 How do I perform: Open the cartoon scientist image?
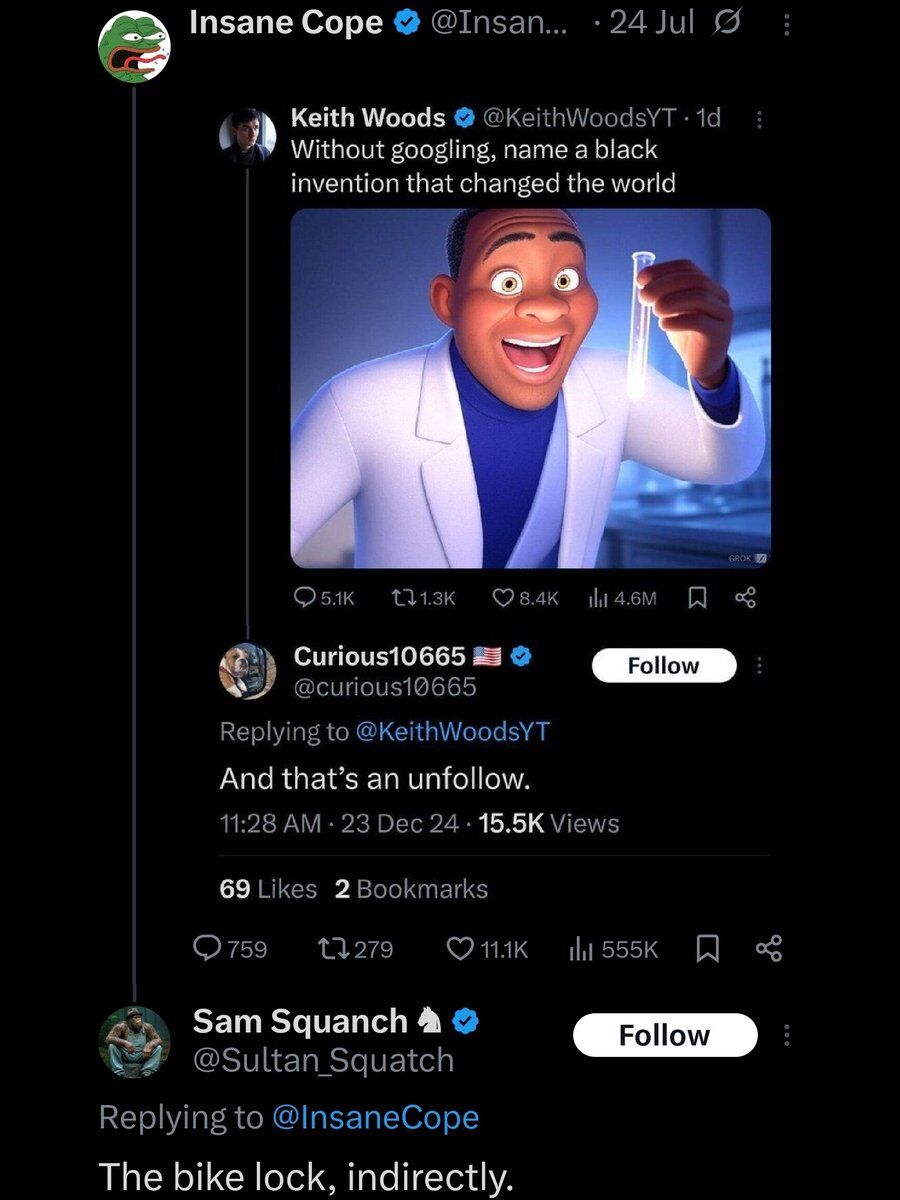530,388
